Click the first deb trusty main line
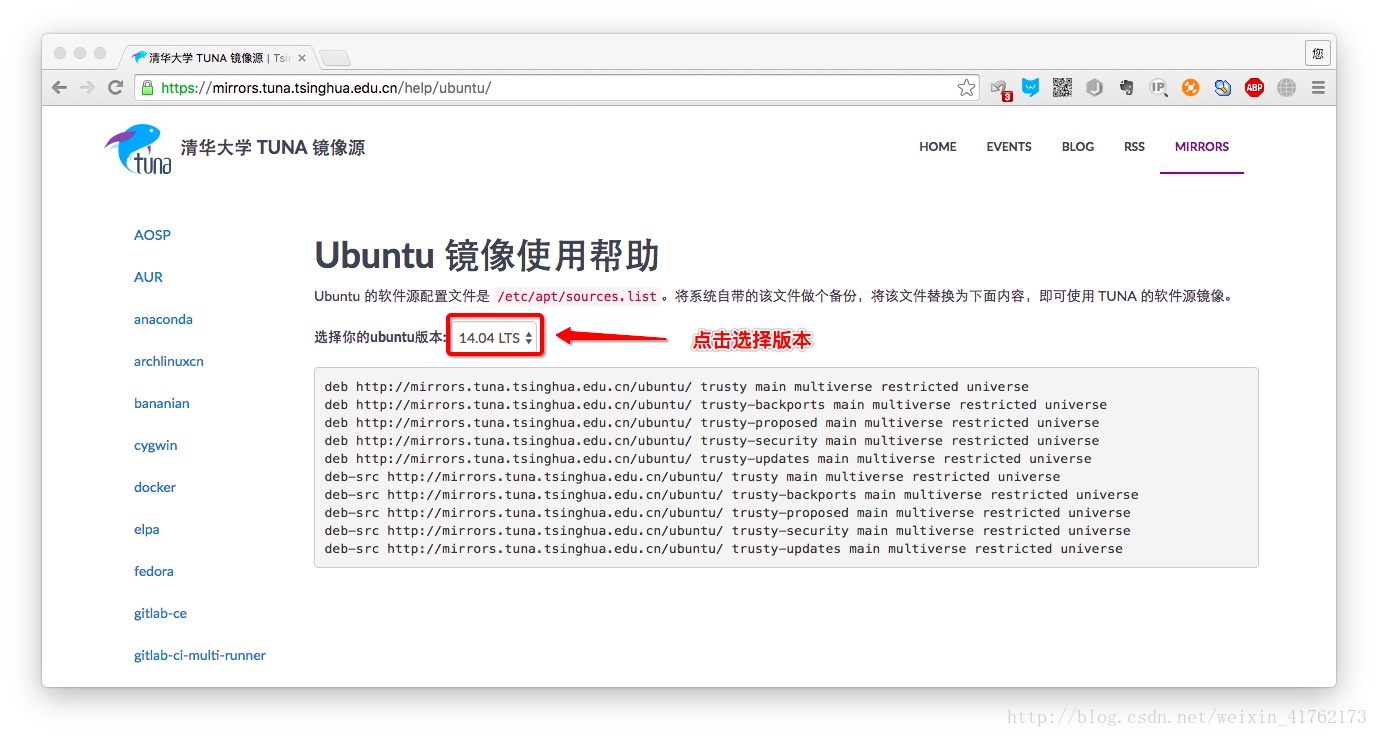The image size is (1378, 737). [x=677, y=387]
